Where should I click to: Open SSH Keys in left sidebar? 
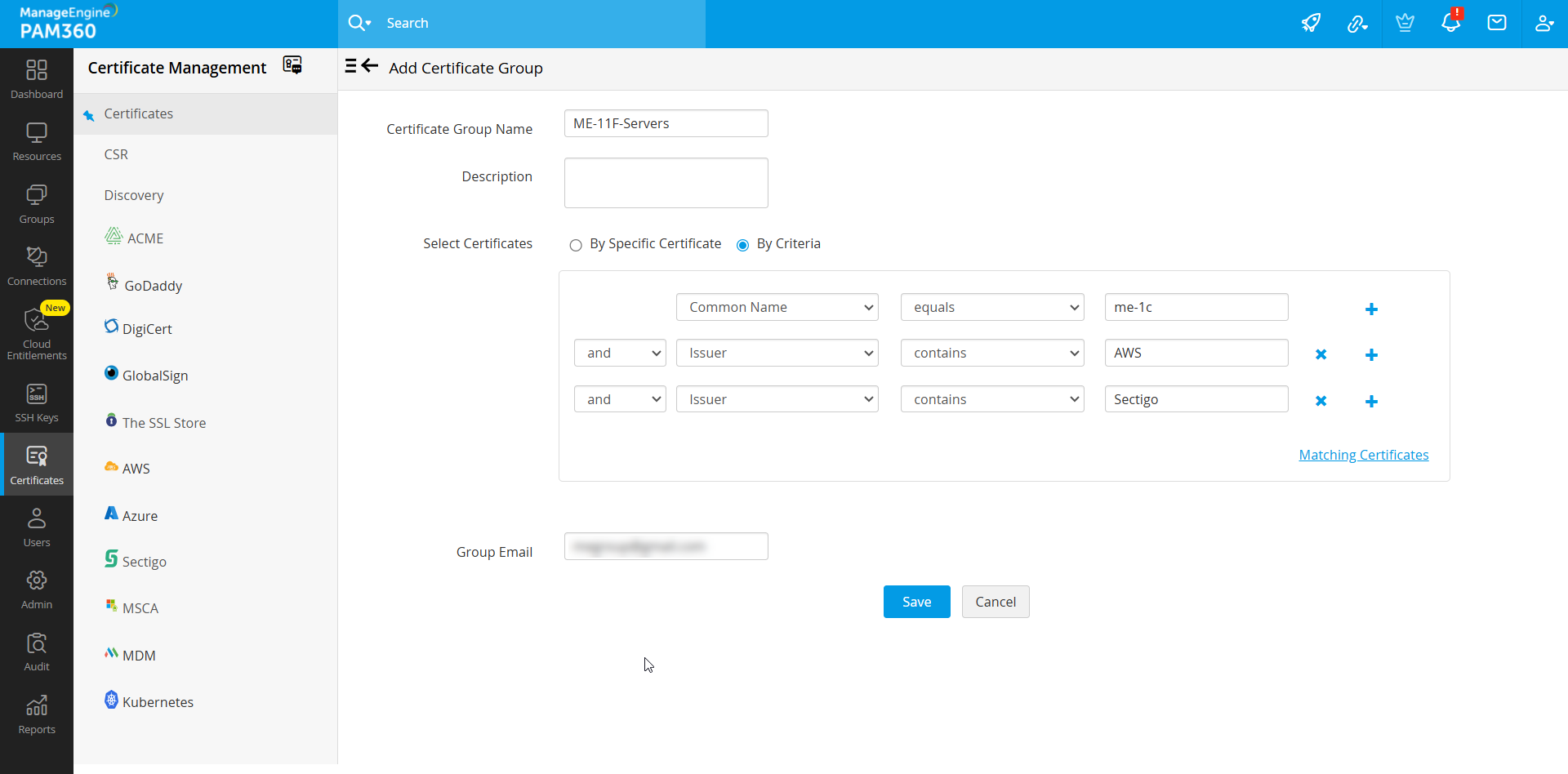(37, 403)
